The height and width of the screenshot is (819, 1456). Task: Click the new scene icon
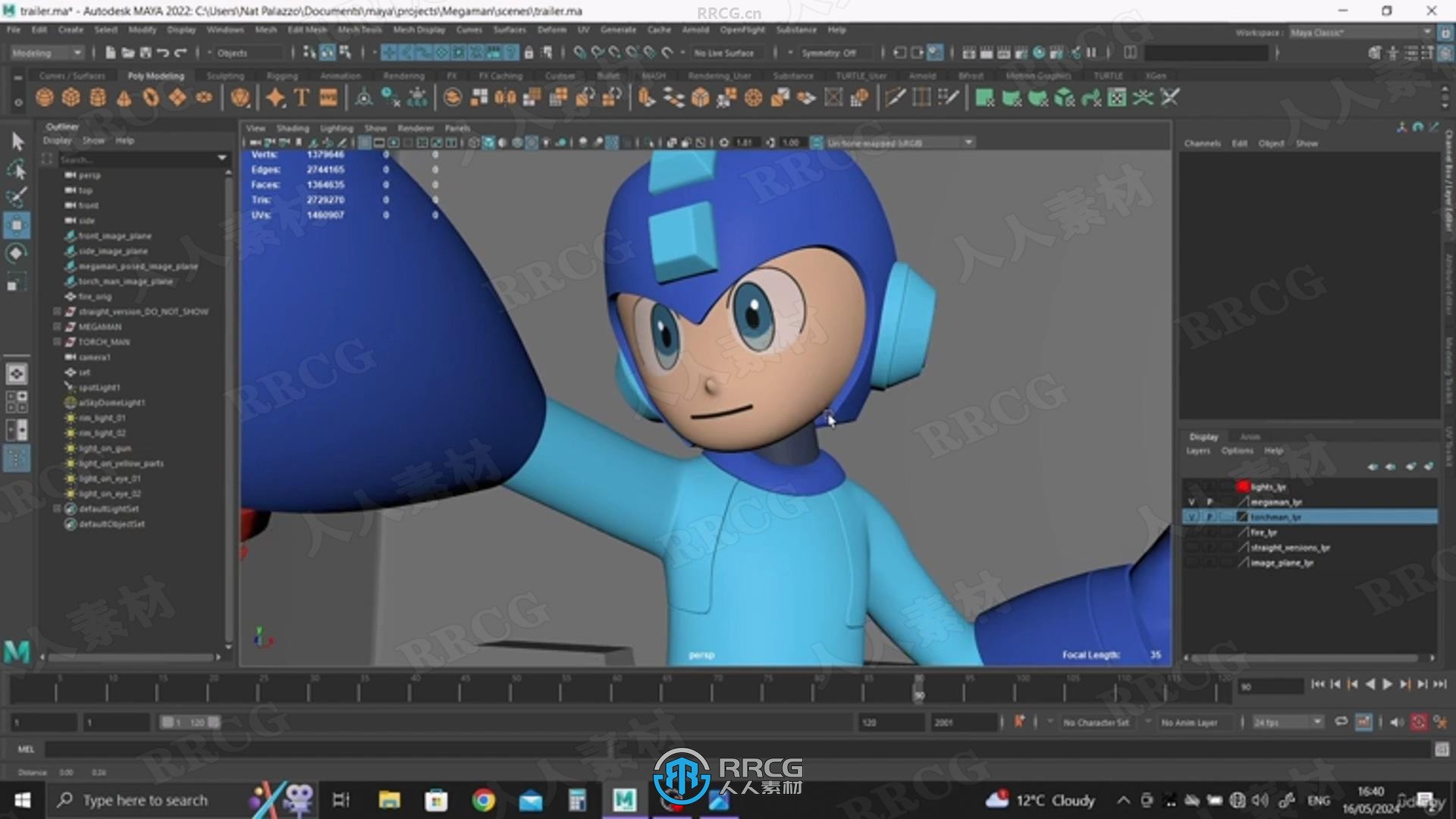[x=111, y=53]
